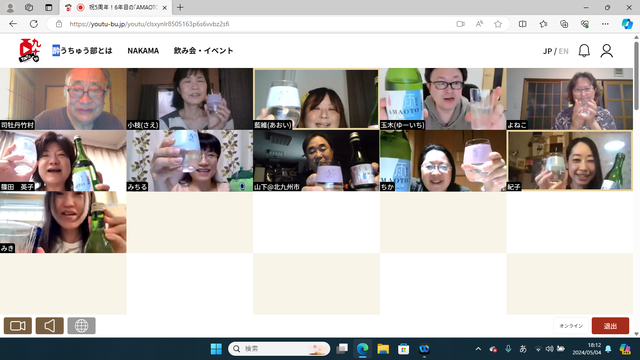Click the browser back arrow
This screenshot has width=640, height=360.
click(13, 24)
